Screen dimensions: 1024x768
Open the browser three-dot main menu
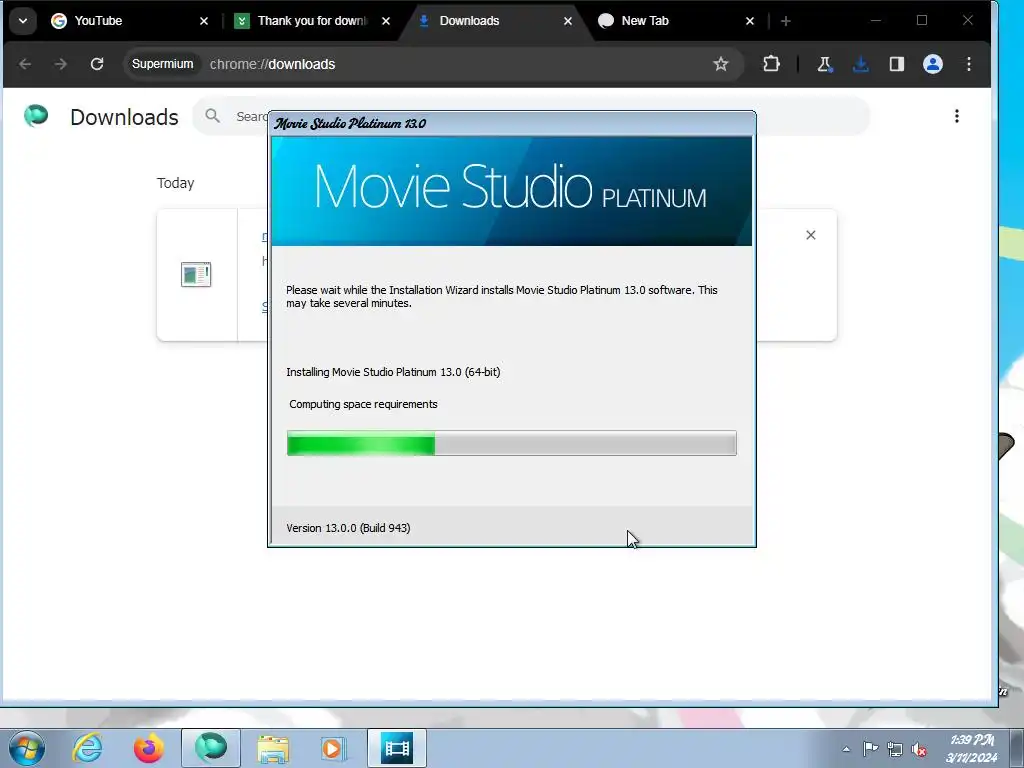pos(969,64)
